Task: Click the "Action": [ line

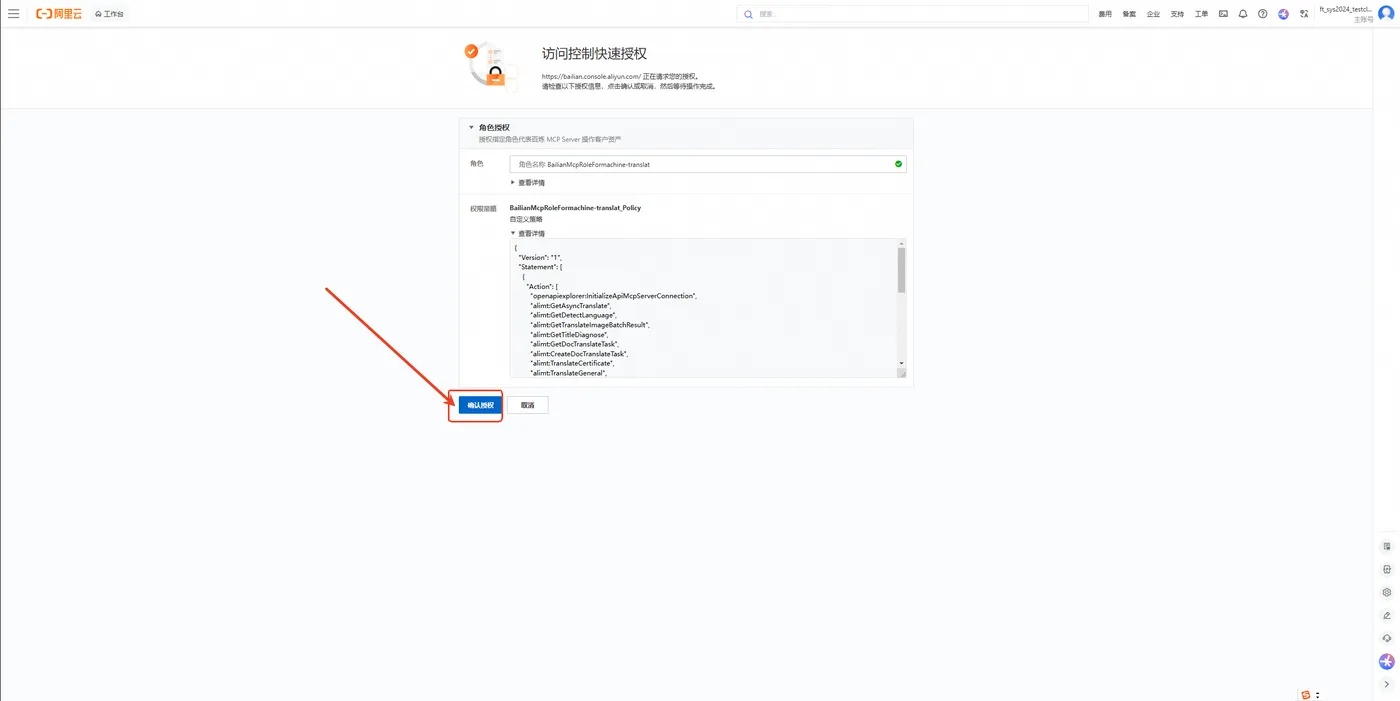Action: pos(543,287)
